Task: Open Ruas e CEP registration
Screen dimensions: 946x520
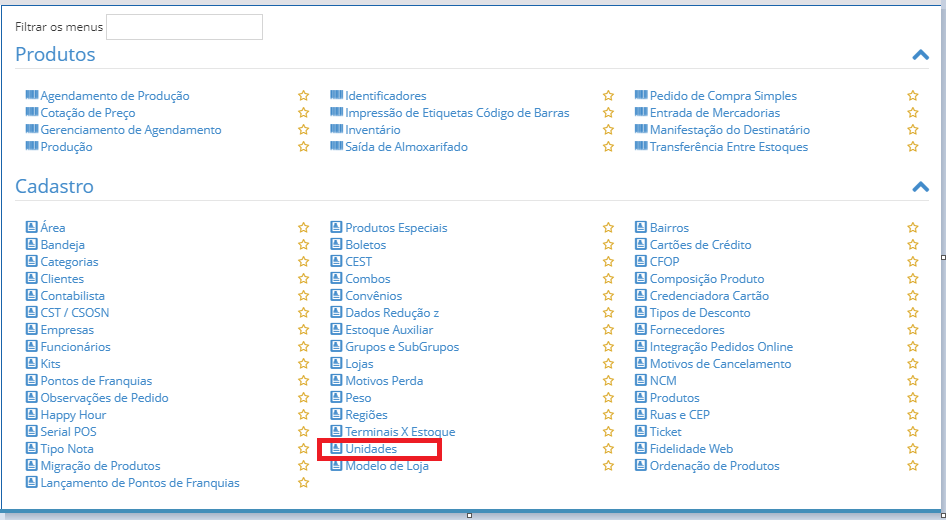Action: (680, 415)
